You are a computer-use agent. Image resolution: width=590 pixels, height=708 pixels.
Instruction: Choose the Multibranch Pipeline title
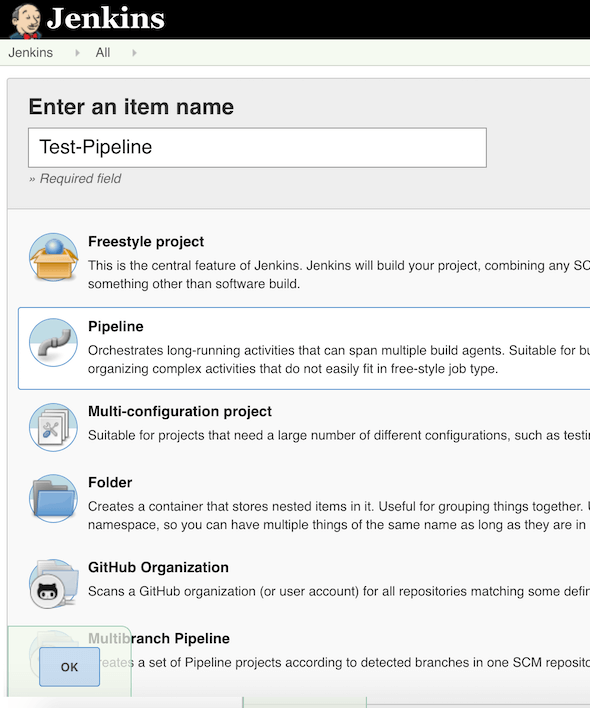tap(159, 638)
